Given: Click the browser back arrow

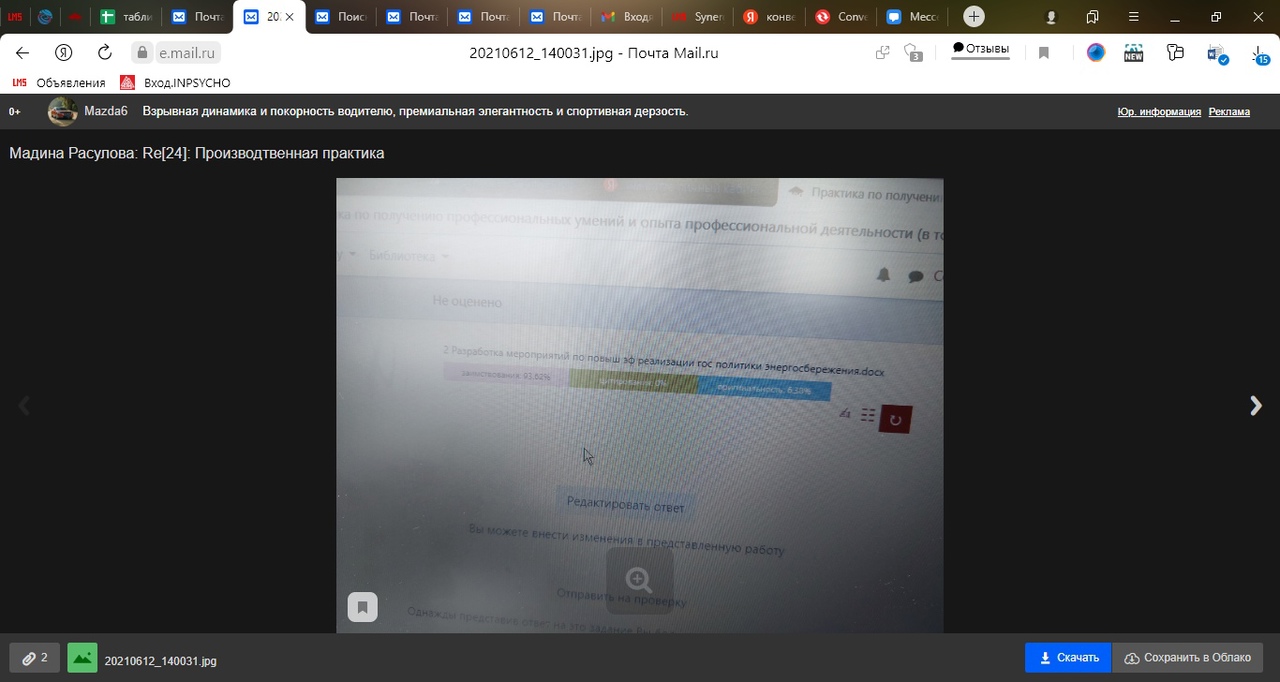Looking at the screenshot, I should coord(22,53).
